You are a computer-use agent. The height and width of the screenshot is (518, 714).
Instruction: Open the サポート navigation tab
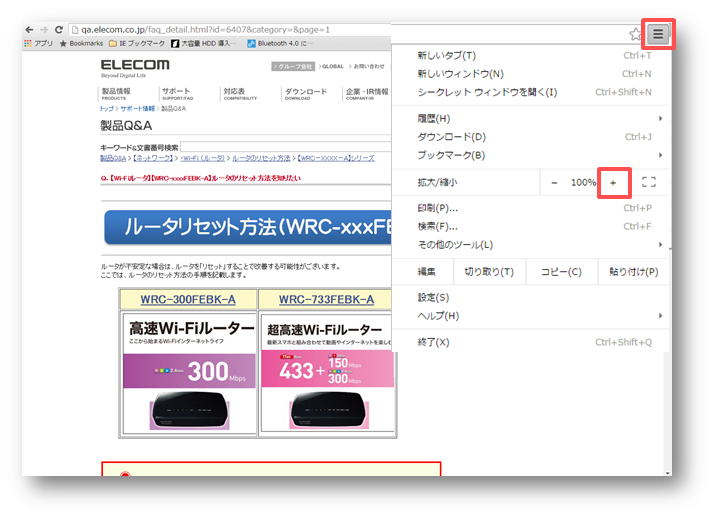[177, 93]
